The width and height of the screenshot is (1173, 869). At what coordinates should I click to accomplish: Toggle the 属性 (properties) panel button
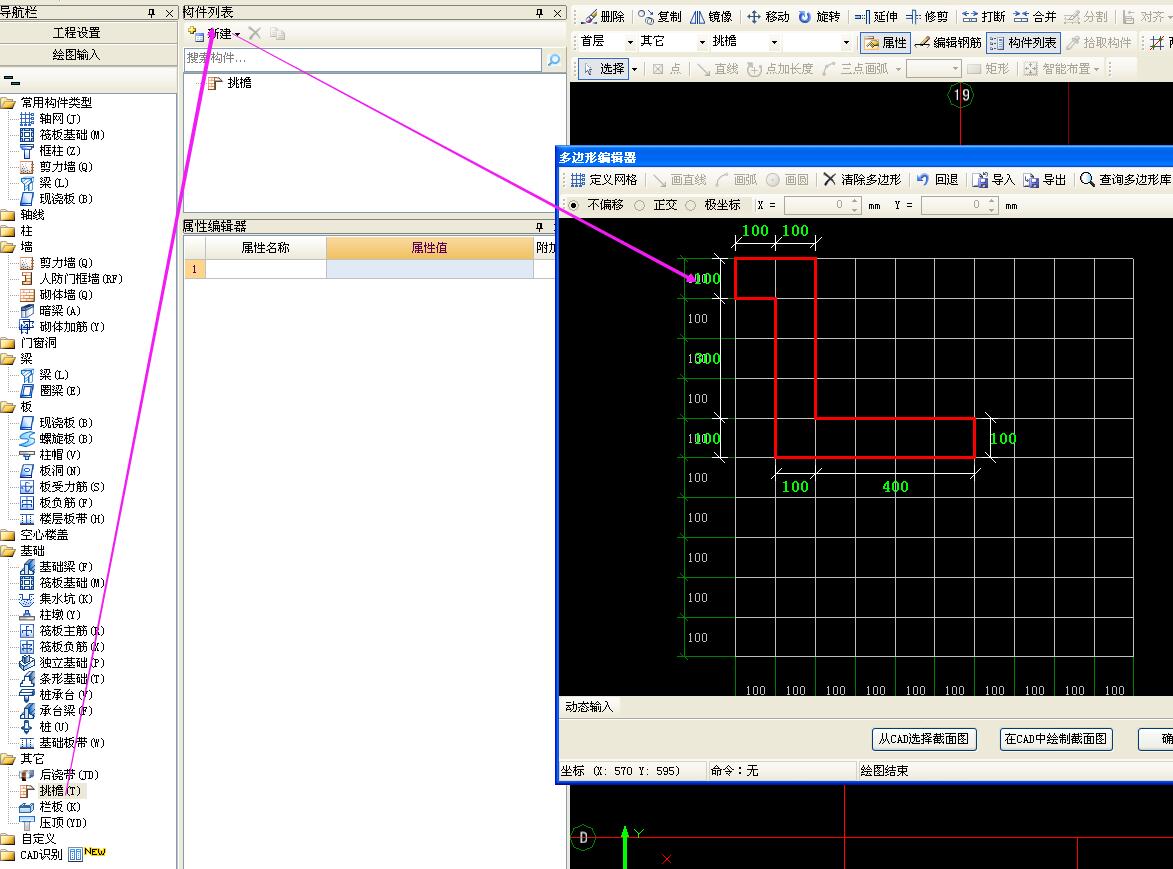pos(885,43)
